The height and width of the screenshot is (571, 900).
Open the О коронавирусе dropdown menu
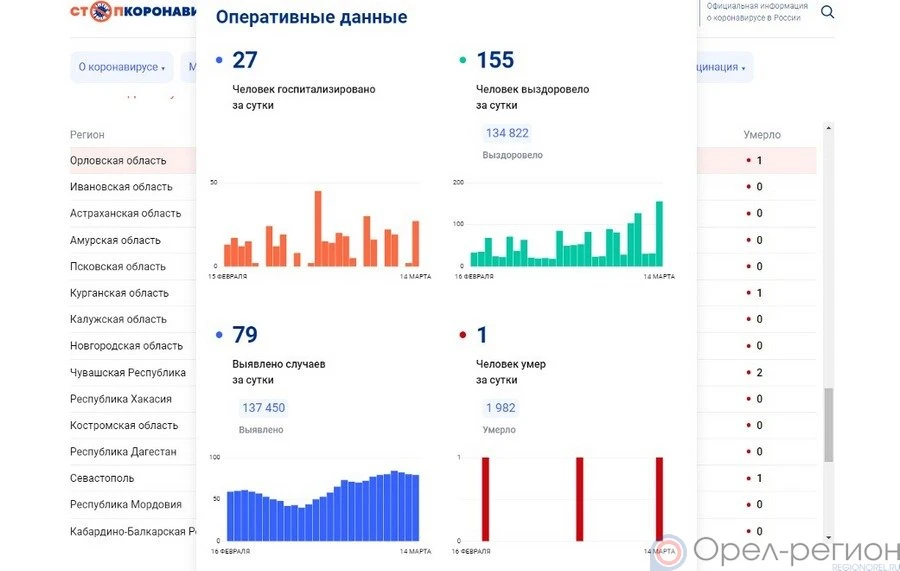pyautogui.click(x=120, y=67)
